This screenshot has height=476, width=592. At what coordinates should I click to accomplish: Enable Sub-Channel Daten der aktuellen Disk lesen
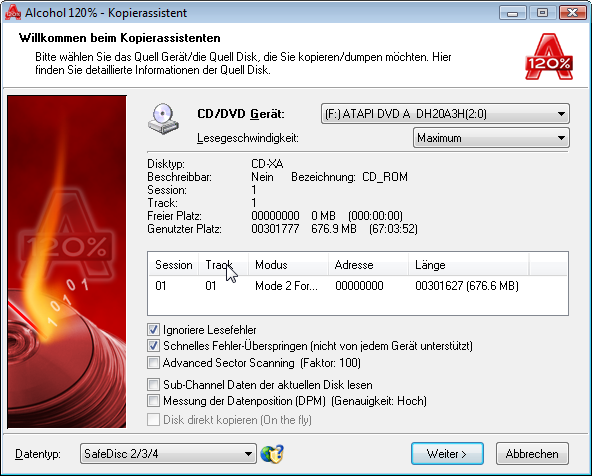point(153,385)
